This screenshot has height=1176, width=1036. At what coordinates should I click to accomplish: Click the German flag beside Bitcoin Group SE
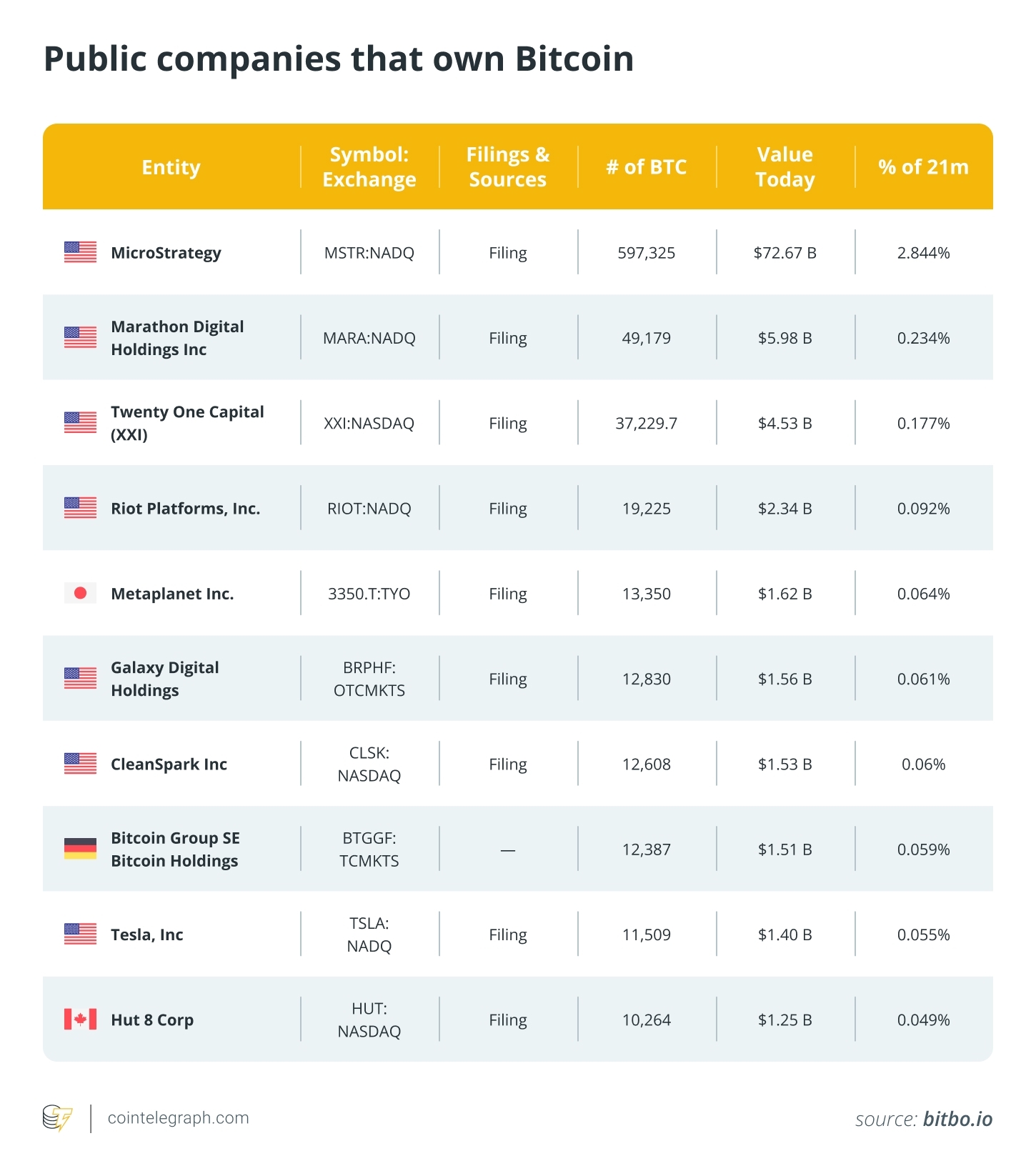(x=80, y=849)
